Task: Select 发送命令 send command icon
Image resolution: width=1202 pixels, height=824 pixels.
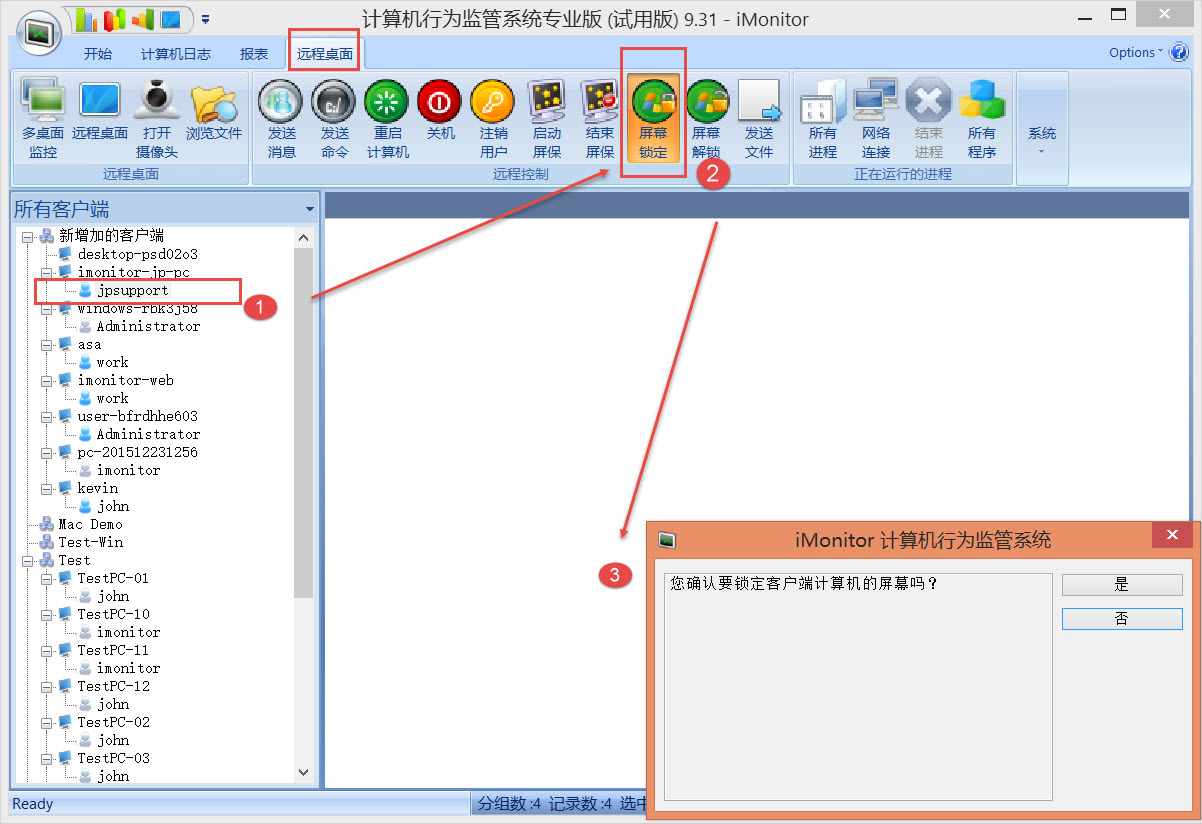Action: click(334, 121)
